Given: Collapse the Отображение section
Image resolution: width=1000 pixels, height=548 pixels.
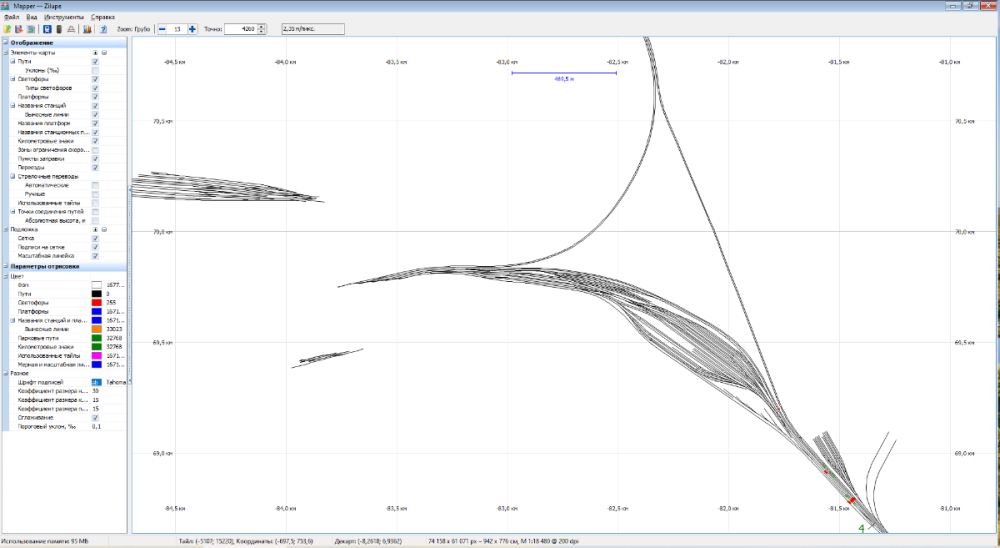Looking at the screenshot, I should click(4, 43).
